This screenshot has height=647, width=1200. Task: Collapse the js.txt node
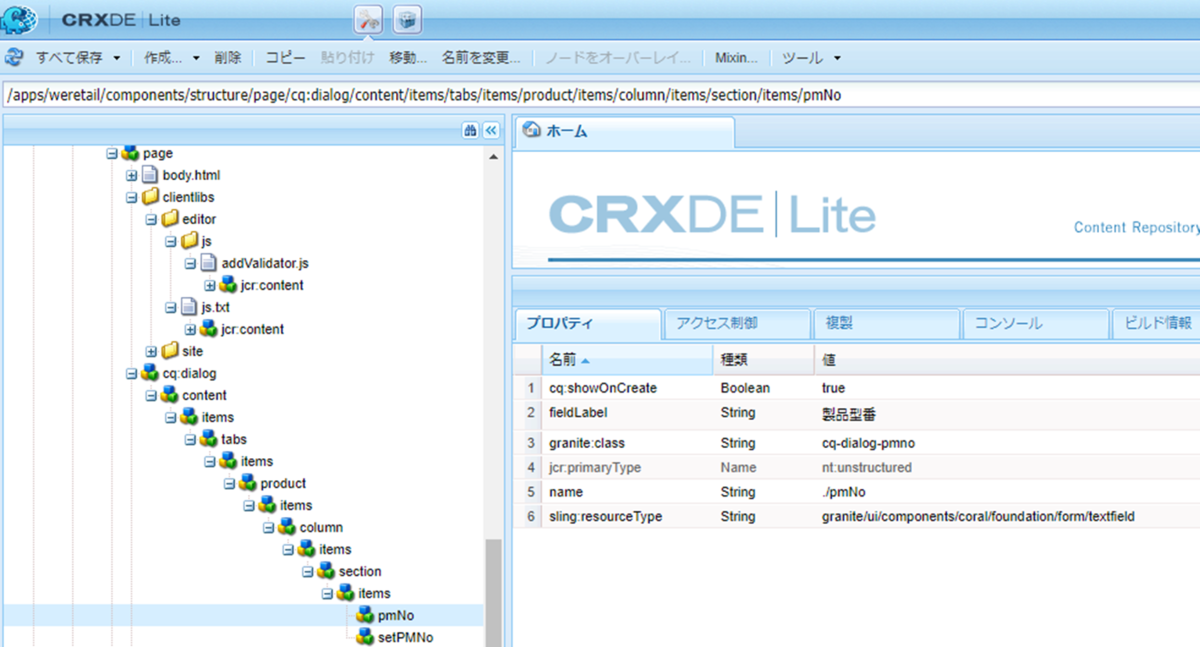tap(171, 308)
